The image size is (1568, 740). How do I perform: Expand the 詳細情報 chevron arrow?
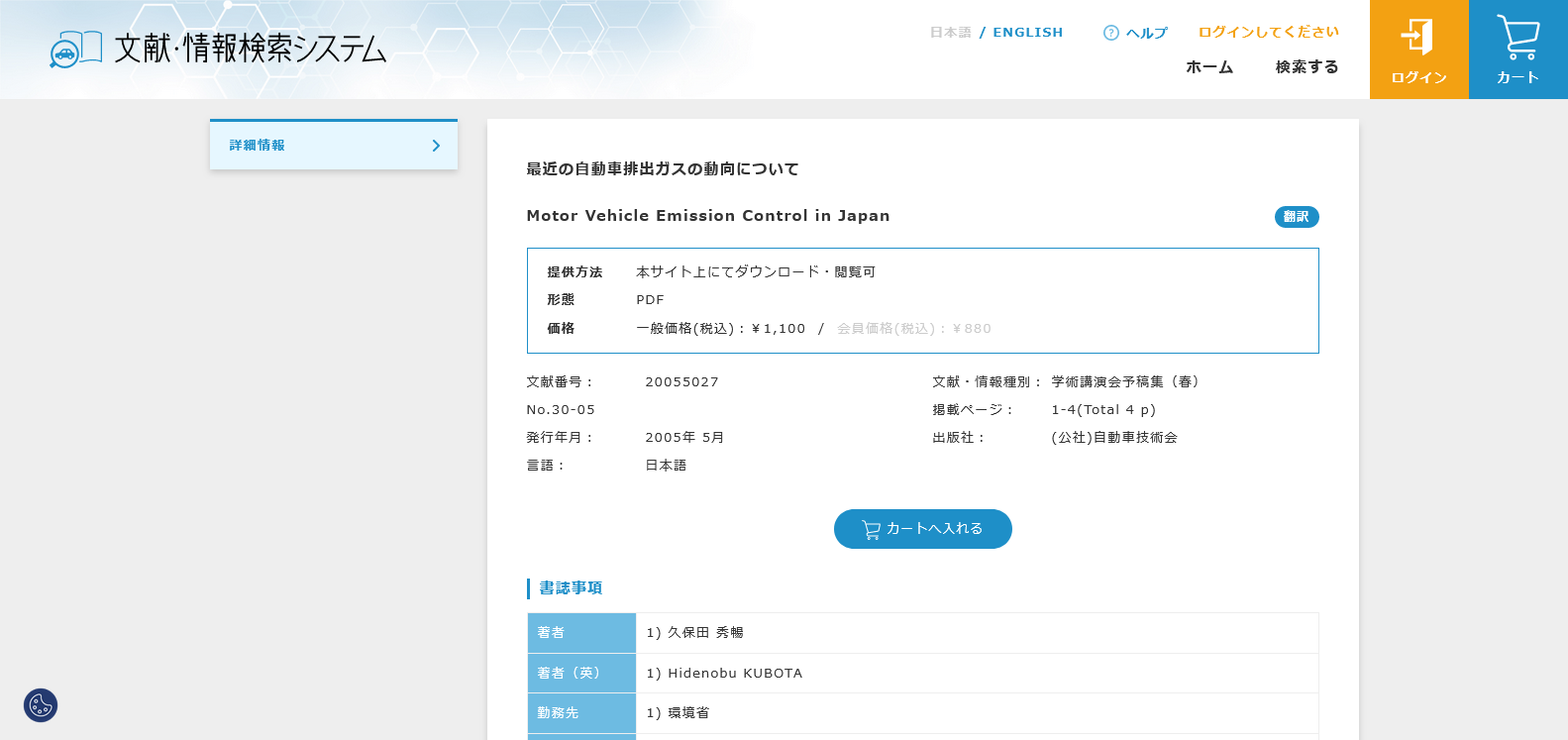pos(436,146)
